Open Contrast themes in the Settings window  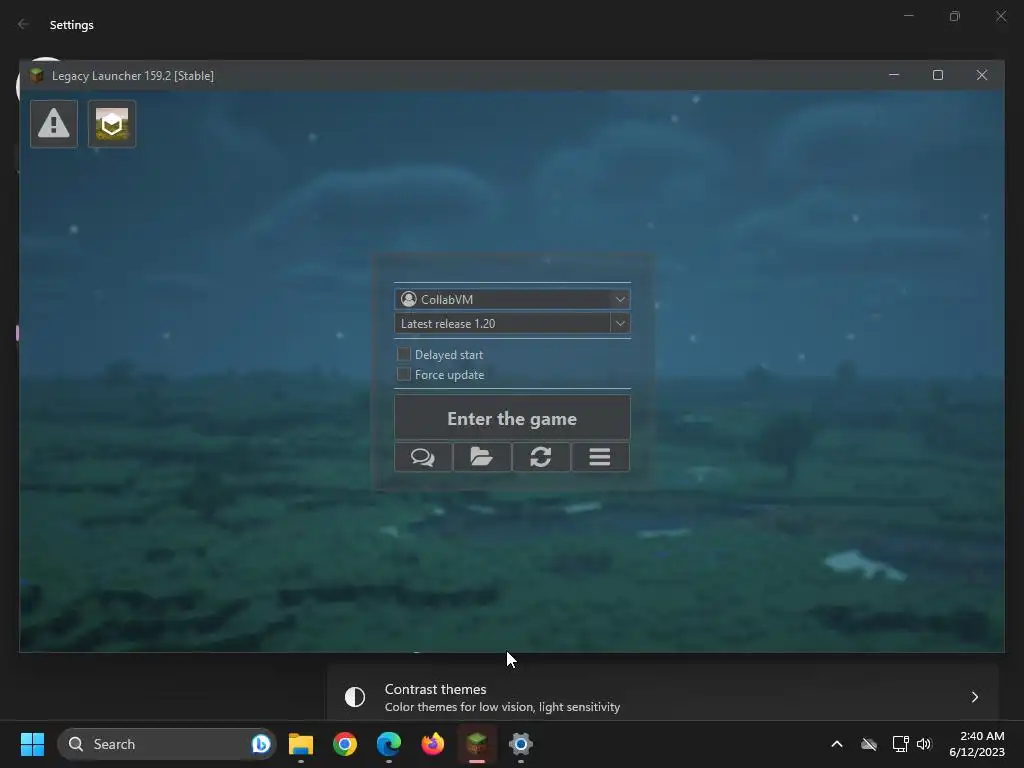[663, 697]
